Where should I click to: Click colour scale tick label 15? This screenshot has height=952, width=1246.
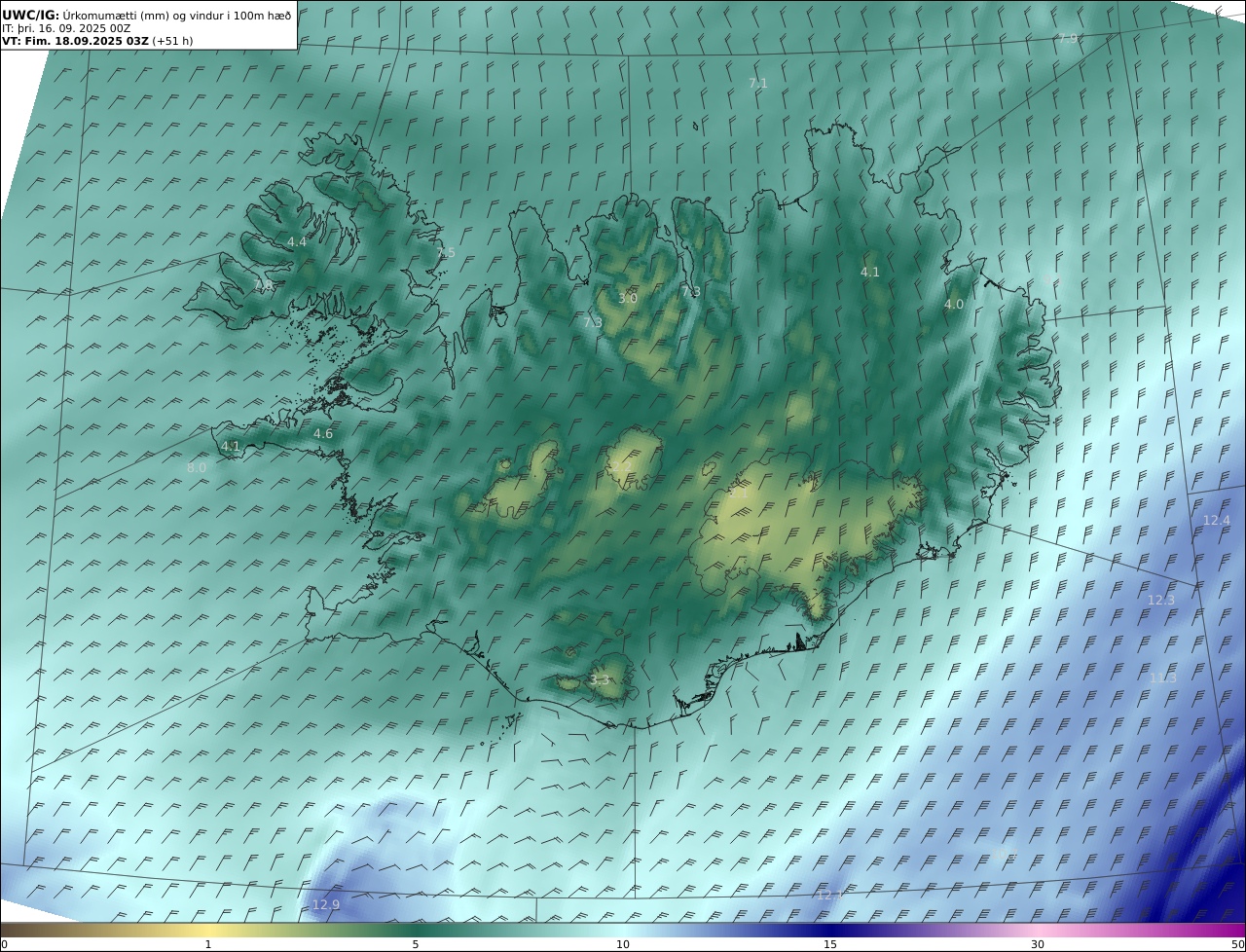(830, 944)
